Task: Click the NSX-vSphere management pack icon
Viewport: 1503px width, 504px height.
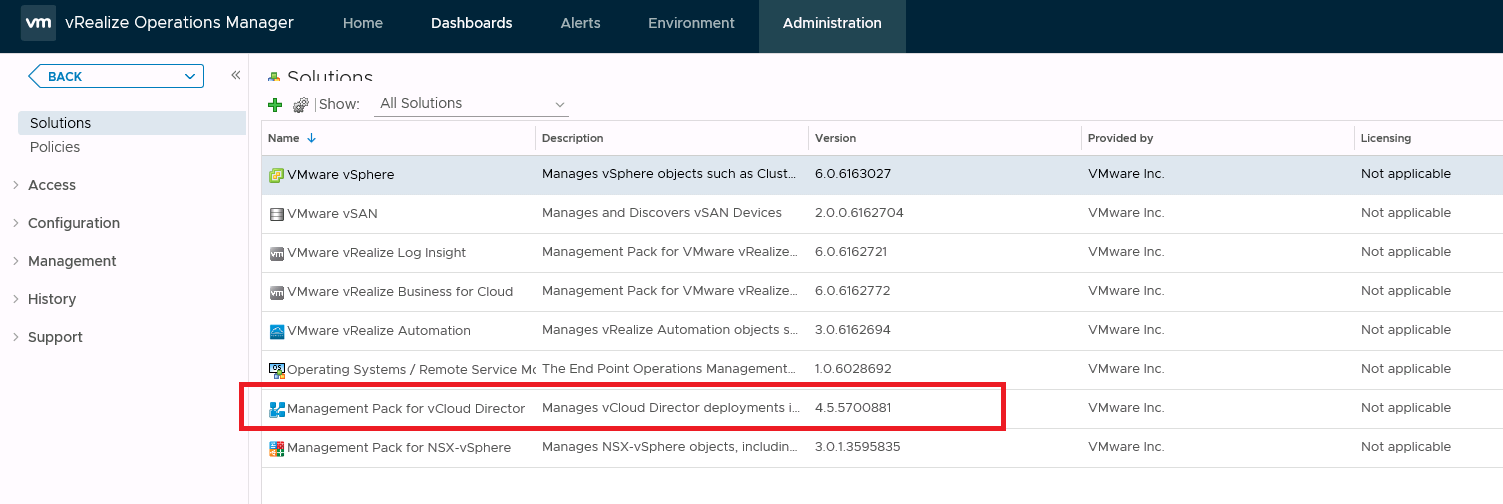Action: pos(277,448)
